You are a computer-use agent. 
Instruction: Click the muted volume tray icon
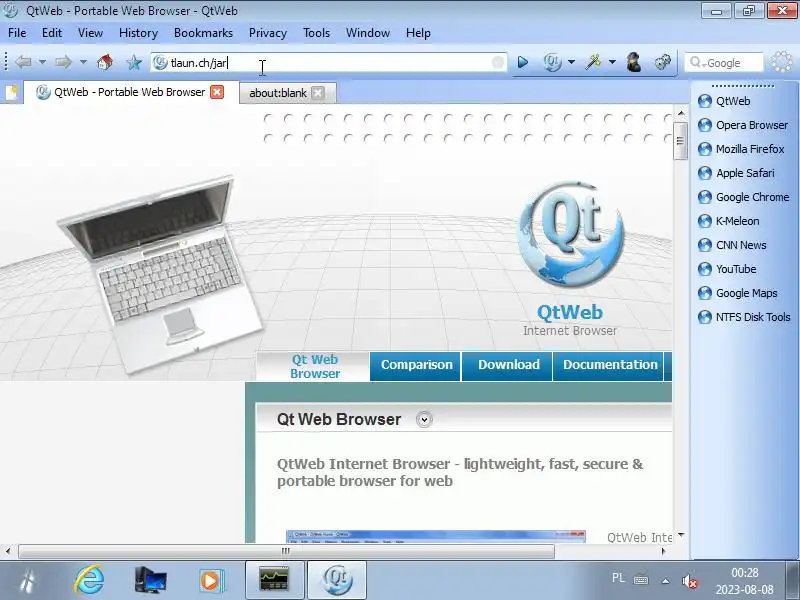tap(689, 581)
